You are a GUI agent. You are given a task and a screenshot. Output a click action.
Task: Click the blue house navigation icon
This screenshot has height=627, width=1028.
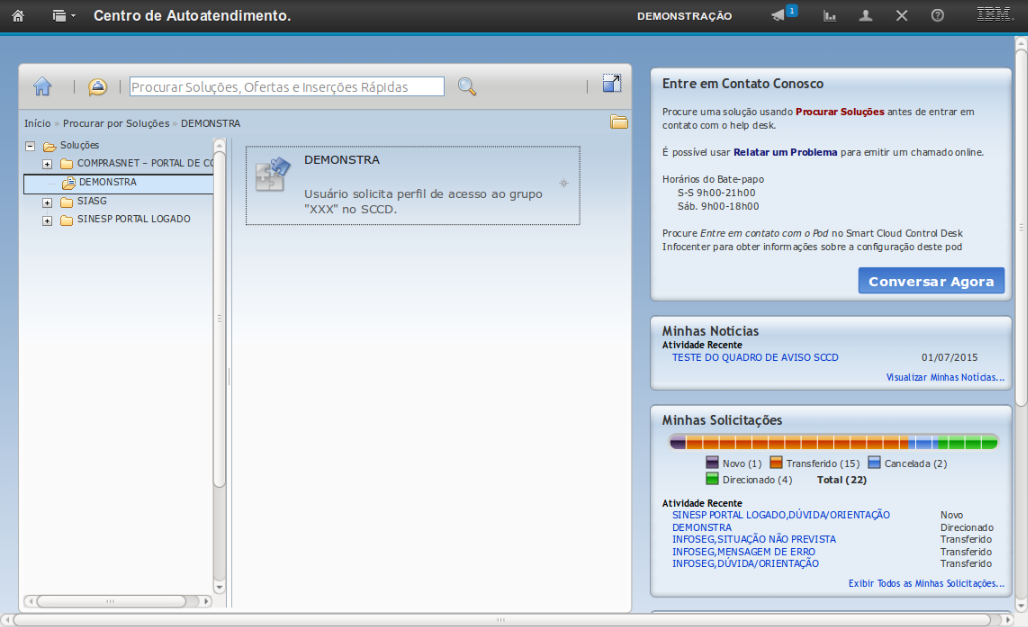tap(42, 87)
